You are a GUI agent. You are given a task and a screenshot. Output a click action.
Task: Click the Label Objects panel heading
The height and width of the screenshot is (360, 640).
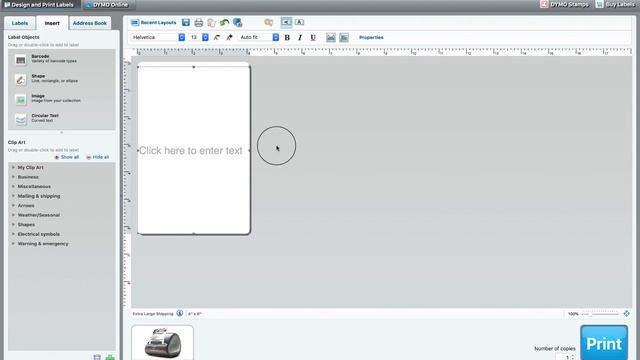[24, 37]
